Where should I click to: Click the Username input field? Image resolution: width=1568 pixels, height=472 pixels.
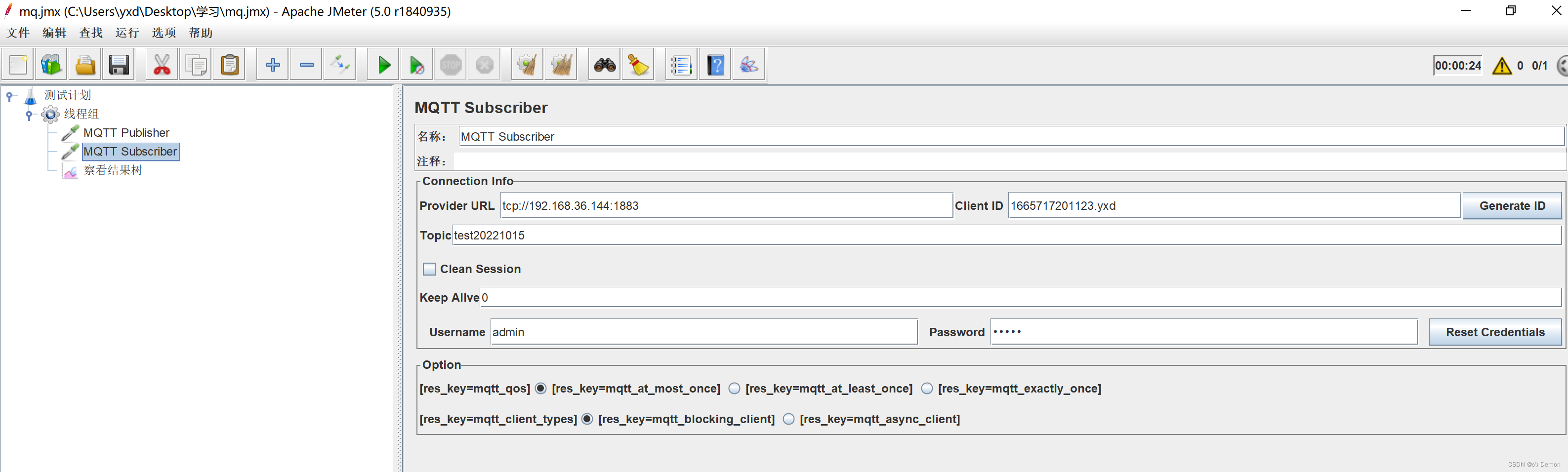point(703,332)
